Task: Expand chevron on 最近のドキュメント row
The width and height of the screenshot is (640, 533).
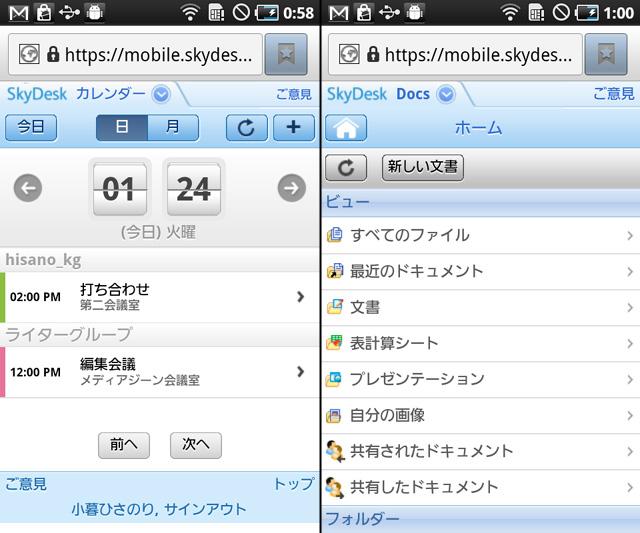Action: click(630, 271)
